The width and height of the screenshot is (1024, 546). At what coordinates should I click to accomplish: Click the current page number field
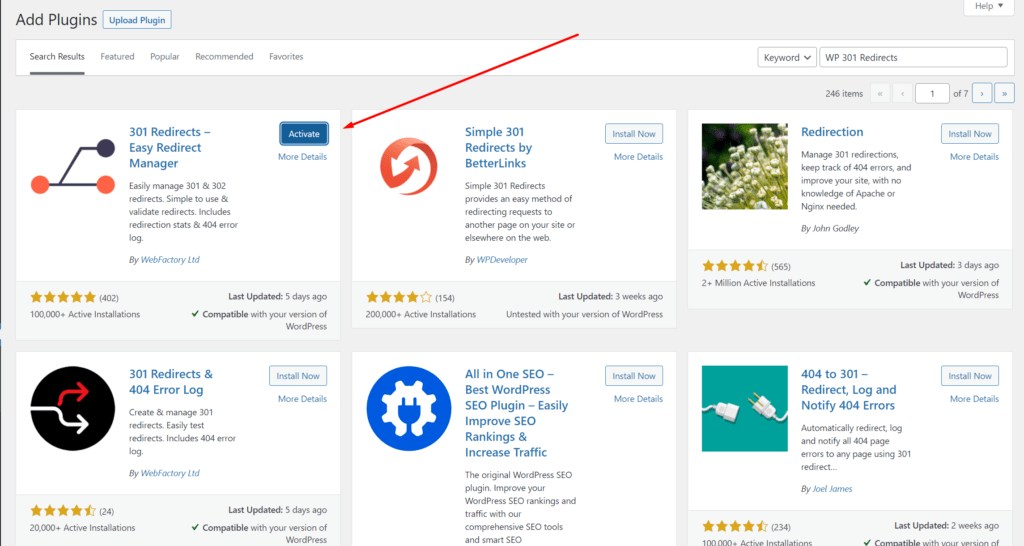tap(932, 93)
